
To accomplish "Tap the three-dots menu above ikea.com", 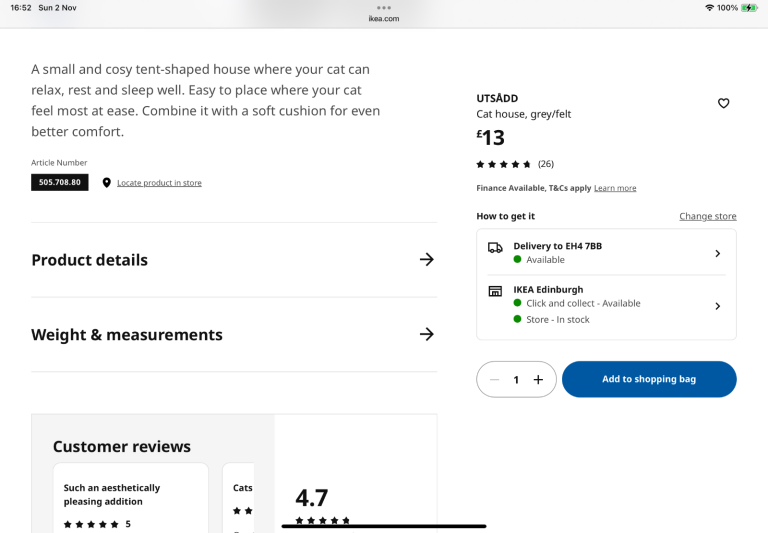I will [384, 7].
